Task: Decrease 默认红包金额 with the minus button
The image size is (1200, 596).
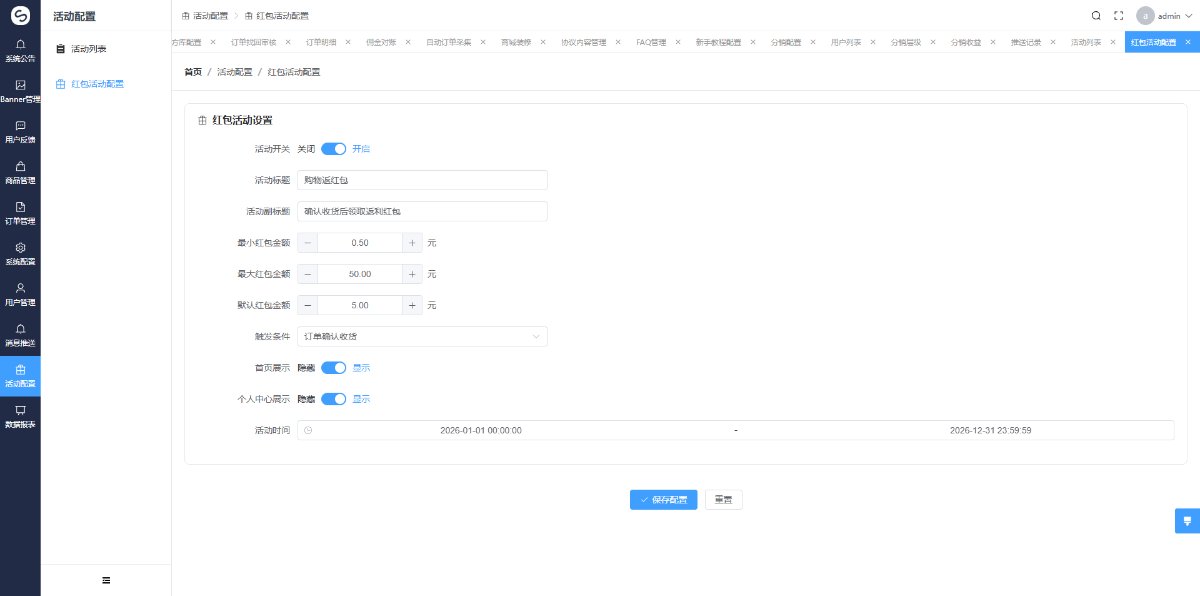Action: (x=307, y=305)
